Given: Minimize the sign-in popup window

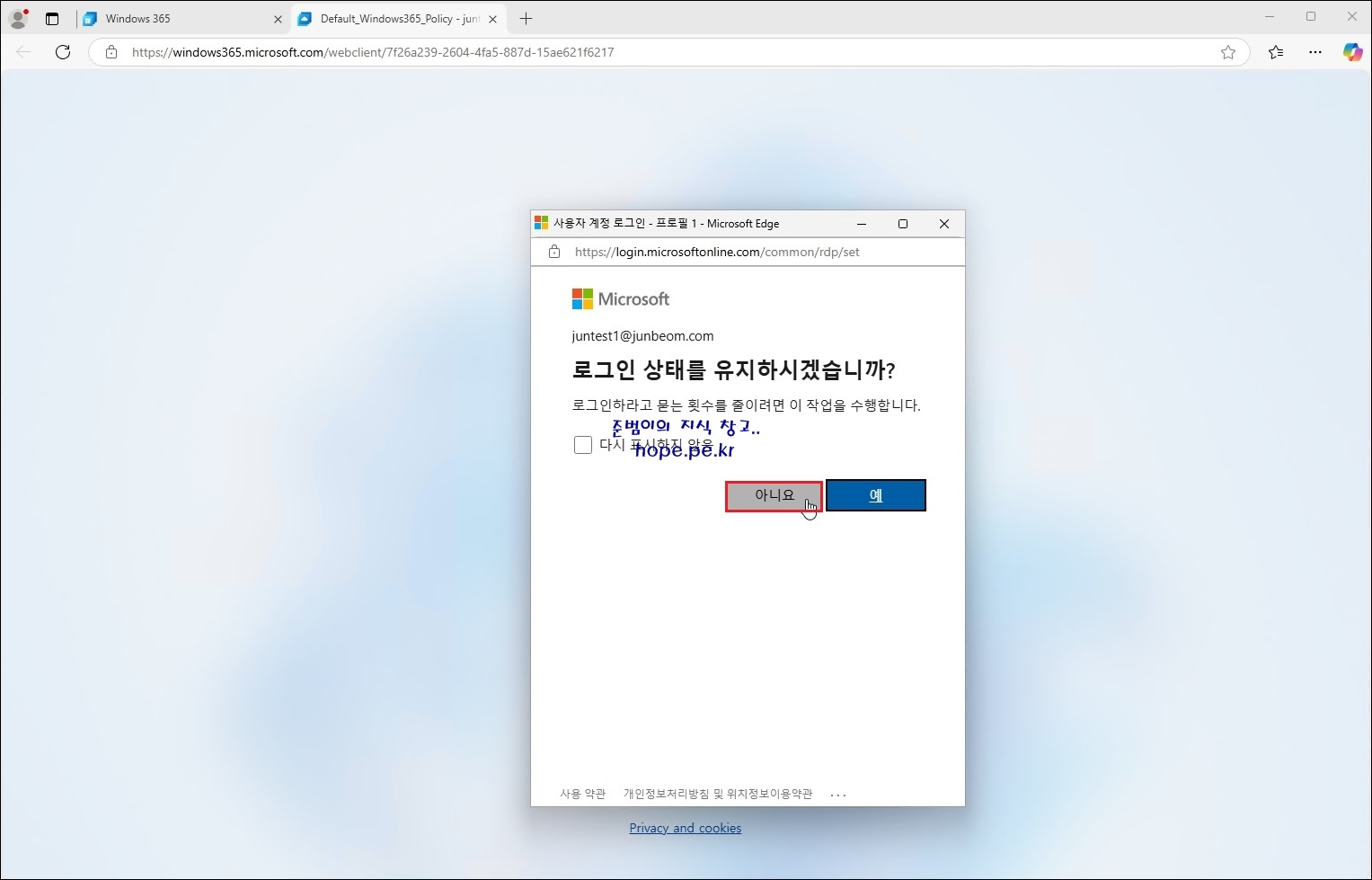Looking at the screenshot, I should 862,224.
